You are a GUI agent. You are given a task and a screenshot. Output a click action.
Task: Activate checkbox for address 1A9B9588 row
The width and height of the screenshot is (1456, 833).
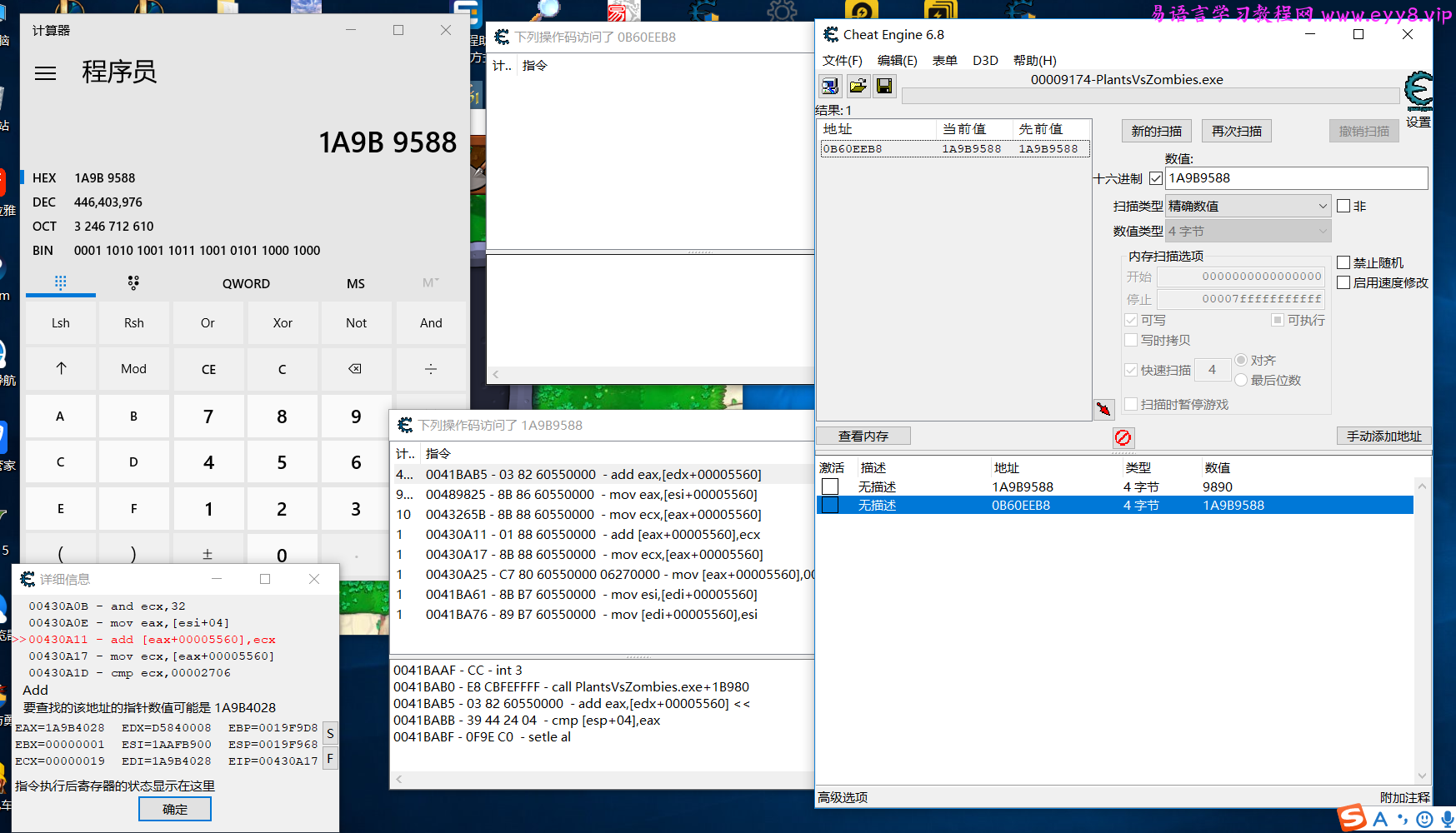pyautogui.click(x=830, y=486)
